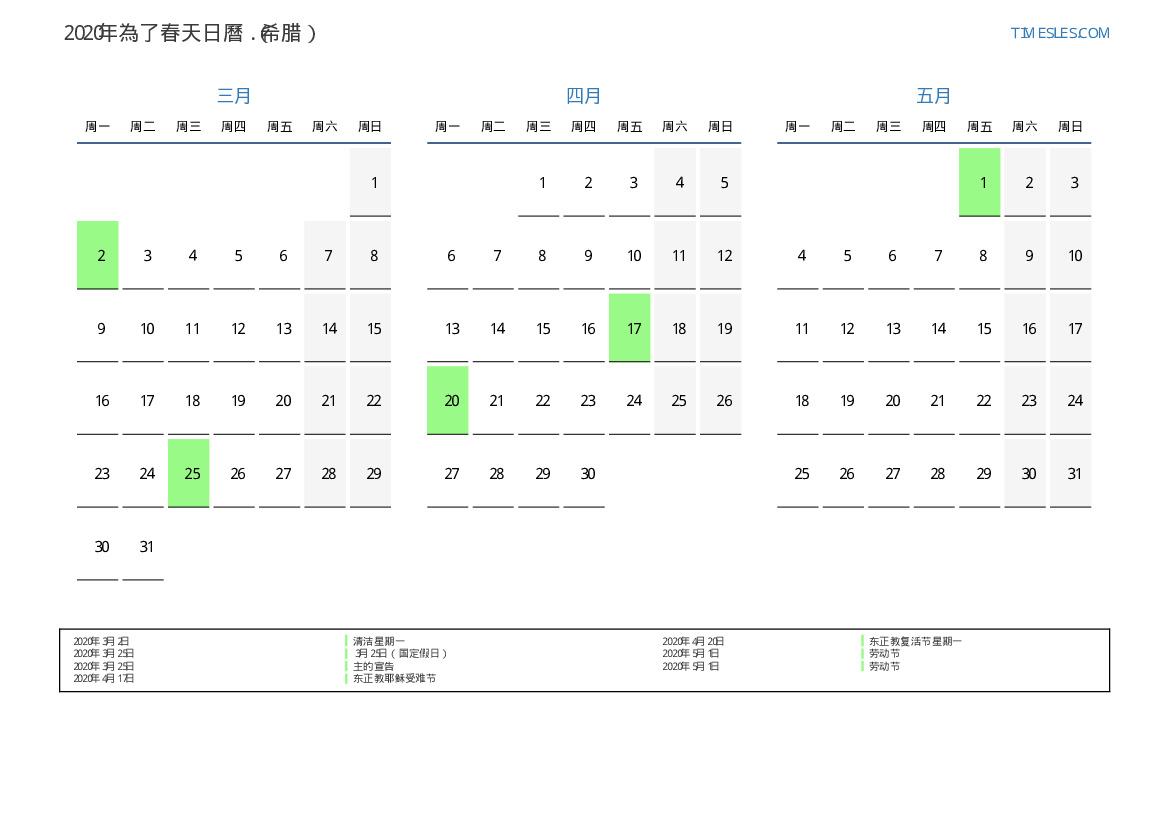
Task: Select March 13 in the 三月 calendar
Action: [280, 328]
